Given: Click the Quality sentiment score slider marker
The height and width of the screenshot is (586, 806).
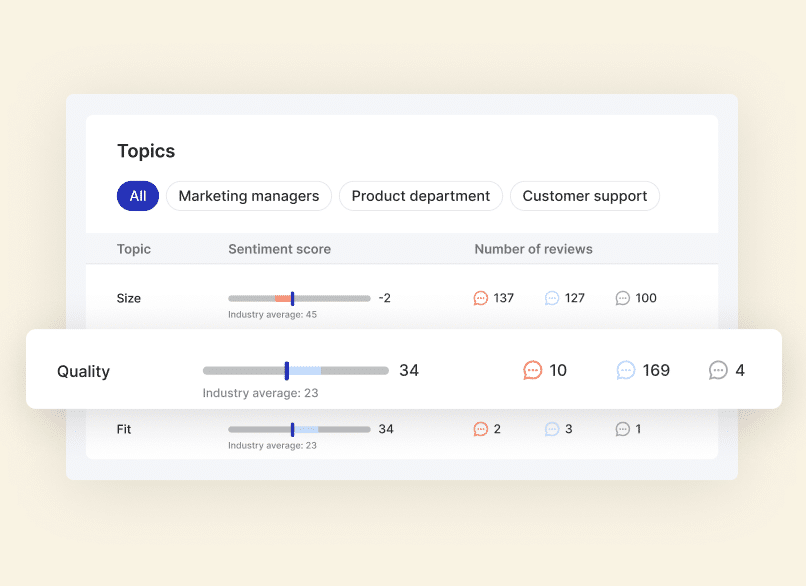Looking at the screenshot, I should (x=287, y=371).
